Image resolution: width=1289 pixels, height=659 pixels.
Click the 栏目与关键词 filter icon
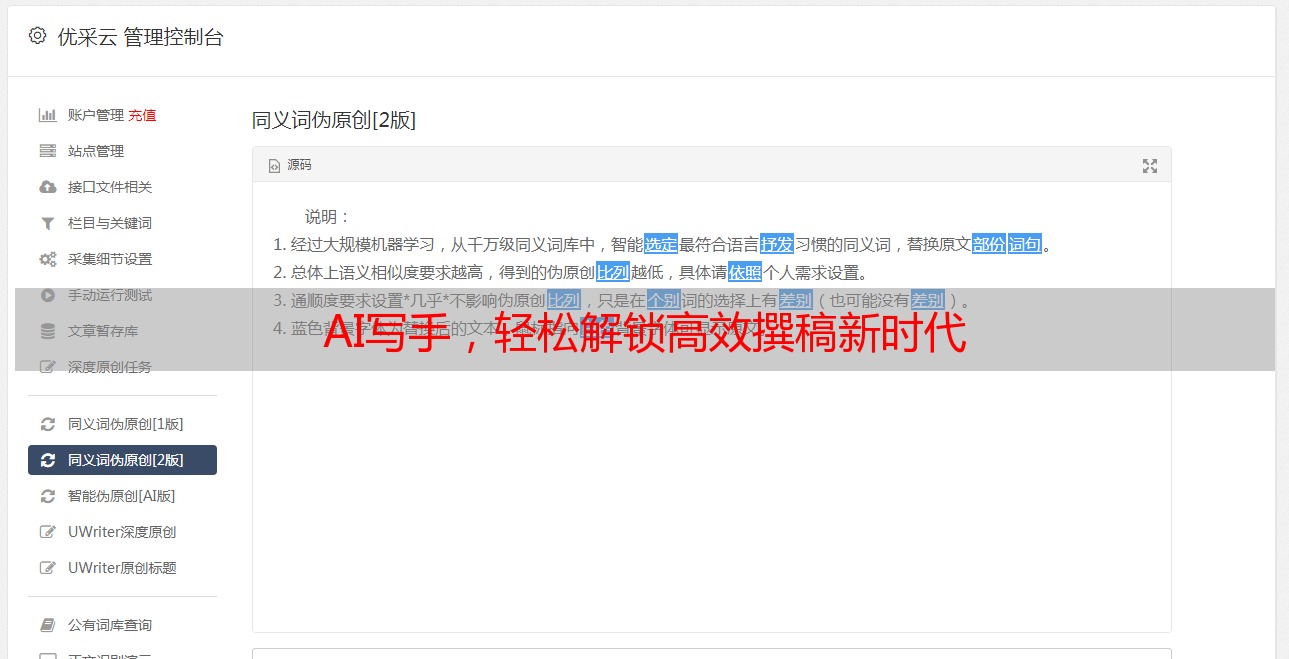47,223
